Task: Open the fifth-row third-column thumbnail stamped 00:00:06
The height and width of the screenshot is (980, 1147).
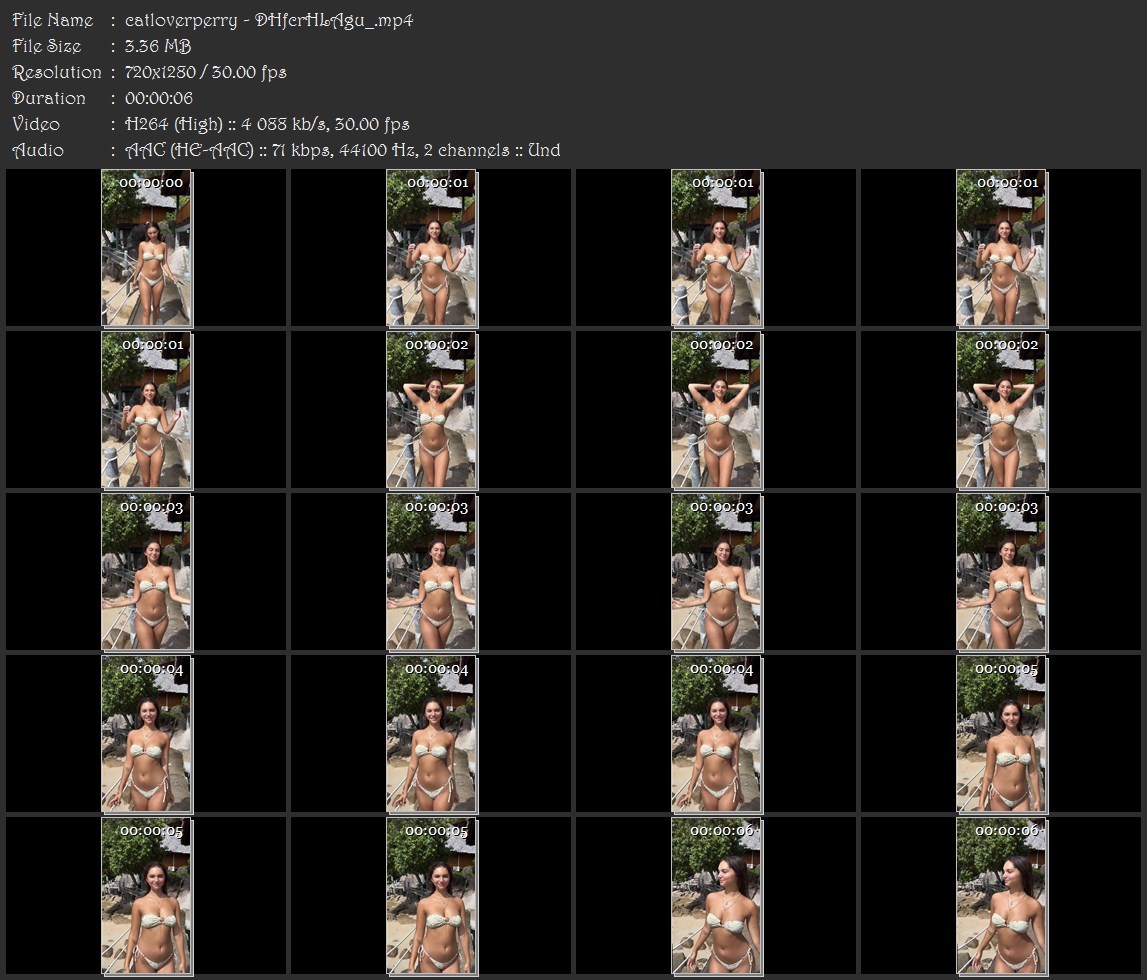Action: [x=717, y=897]
